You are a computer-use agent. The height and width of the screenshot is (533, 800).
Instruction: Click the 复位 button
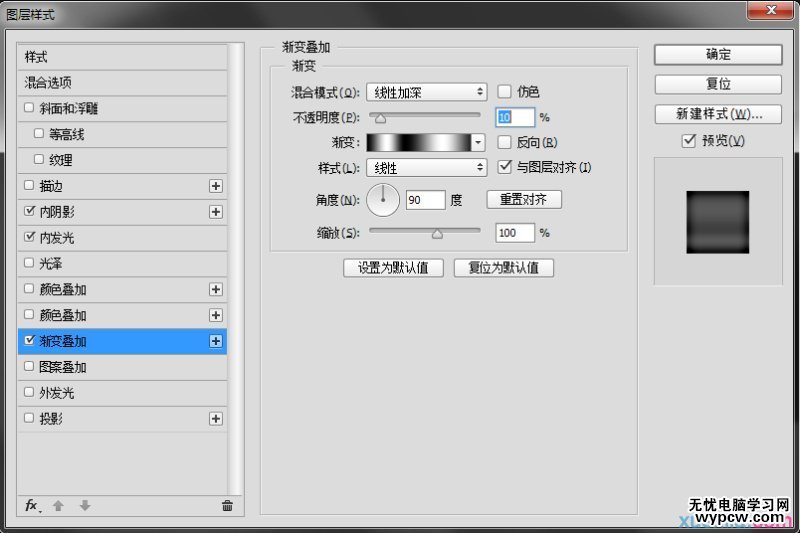[x=718, y=84]
